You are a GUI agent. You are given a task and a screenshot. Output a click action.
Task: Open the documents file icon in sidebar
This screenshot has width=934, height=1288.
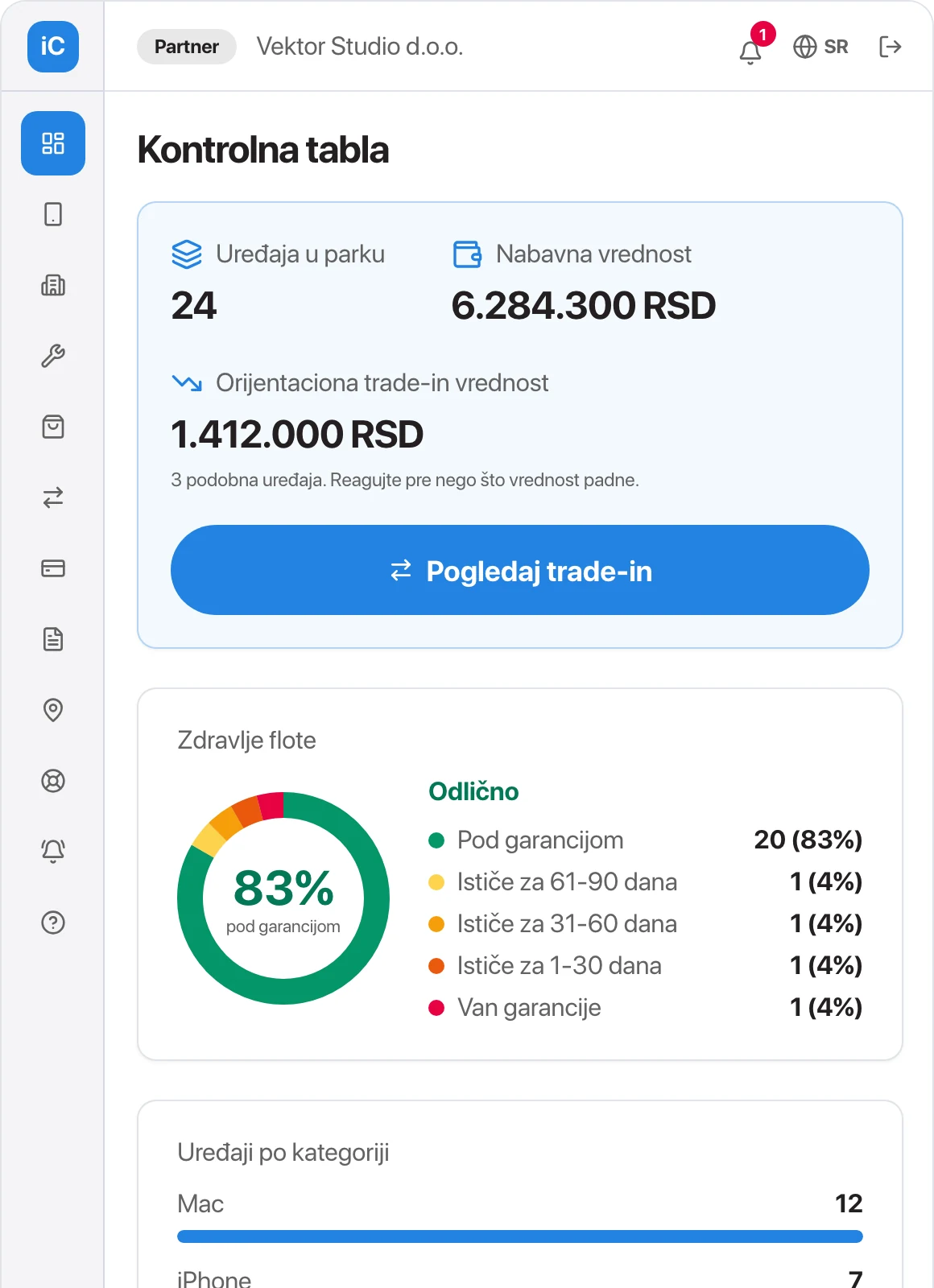point(53,639)
